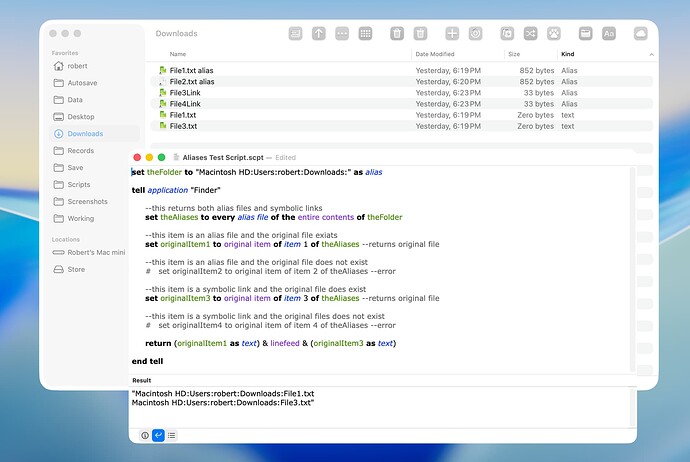Click the script editor vertical scrollbar
690x462 pixels.
tap(632, 269)
